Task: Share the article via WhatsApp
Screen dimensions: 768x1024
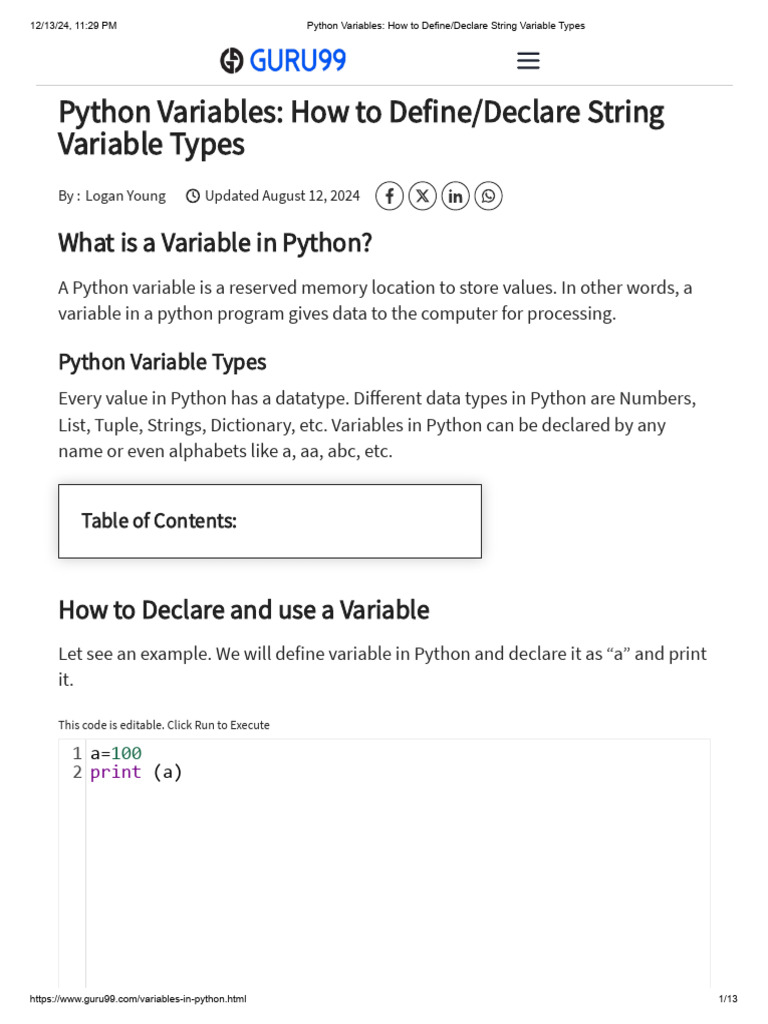Action: point(488,196)
